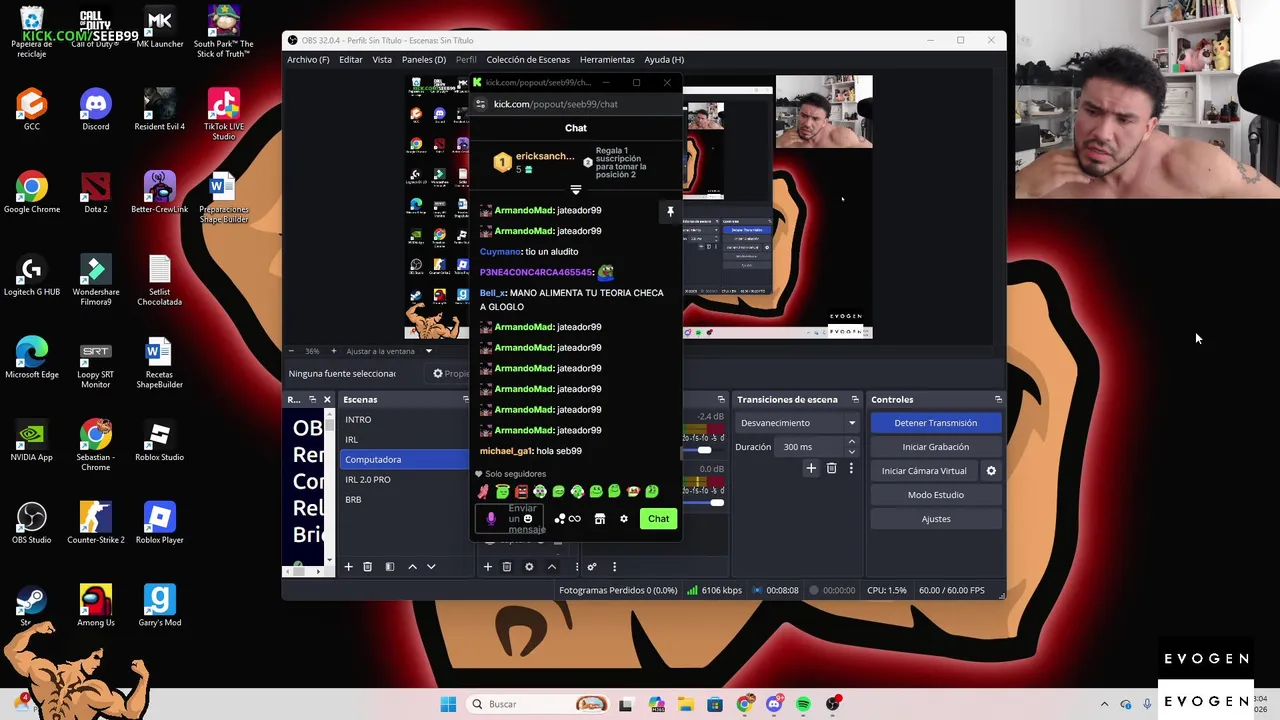Open transition properties kebab menu
The height and width of the screenshot is (720, 1280).
click(x=851, y=468)
